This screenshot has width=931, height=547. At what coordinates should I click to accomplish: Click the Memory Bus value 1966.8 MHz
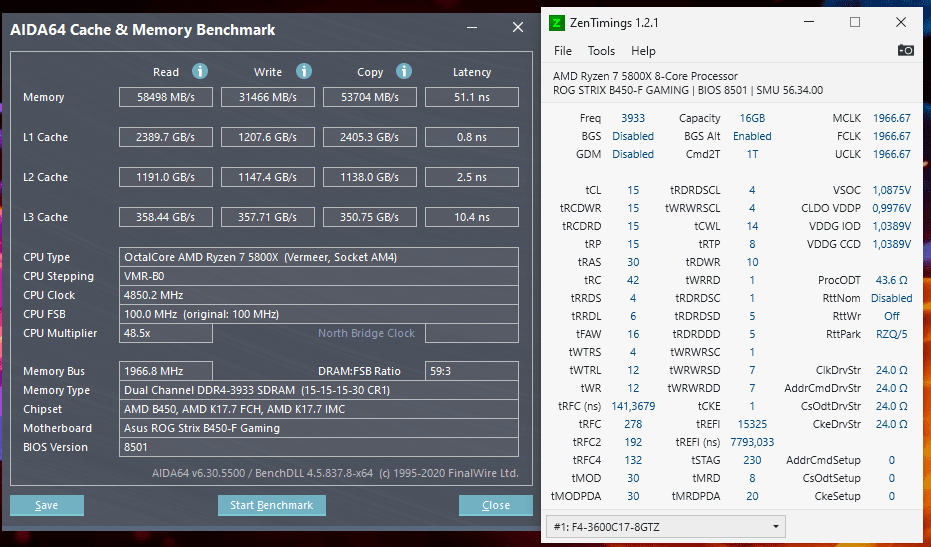[166, 371]
